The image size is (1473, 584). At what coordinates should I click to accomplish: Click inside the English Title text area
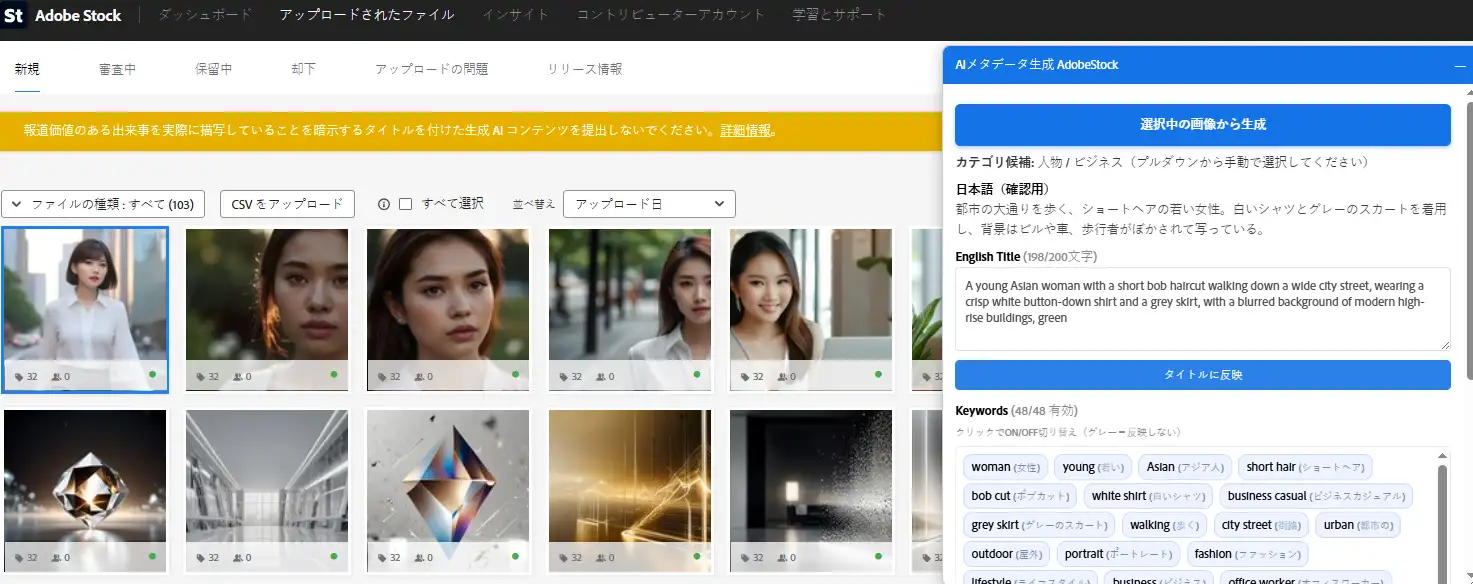click(1202, 309)
